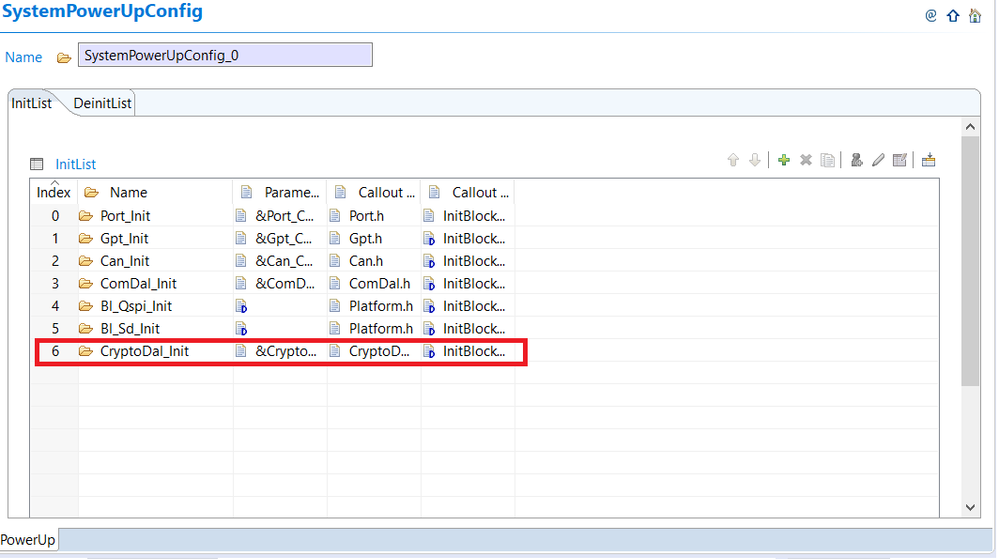Select the Port_Init row name

point(125,216)
